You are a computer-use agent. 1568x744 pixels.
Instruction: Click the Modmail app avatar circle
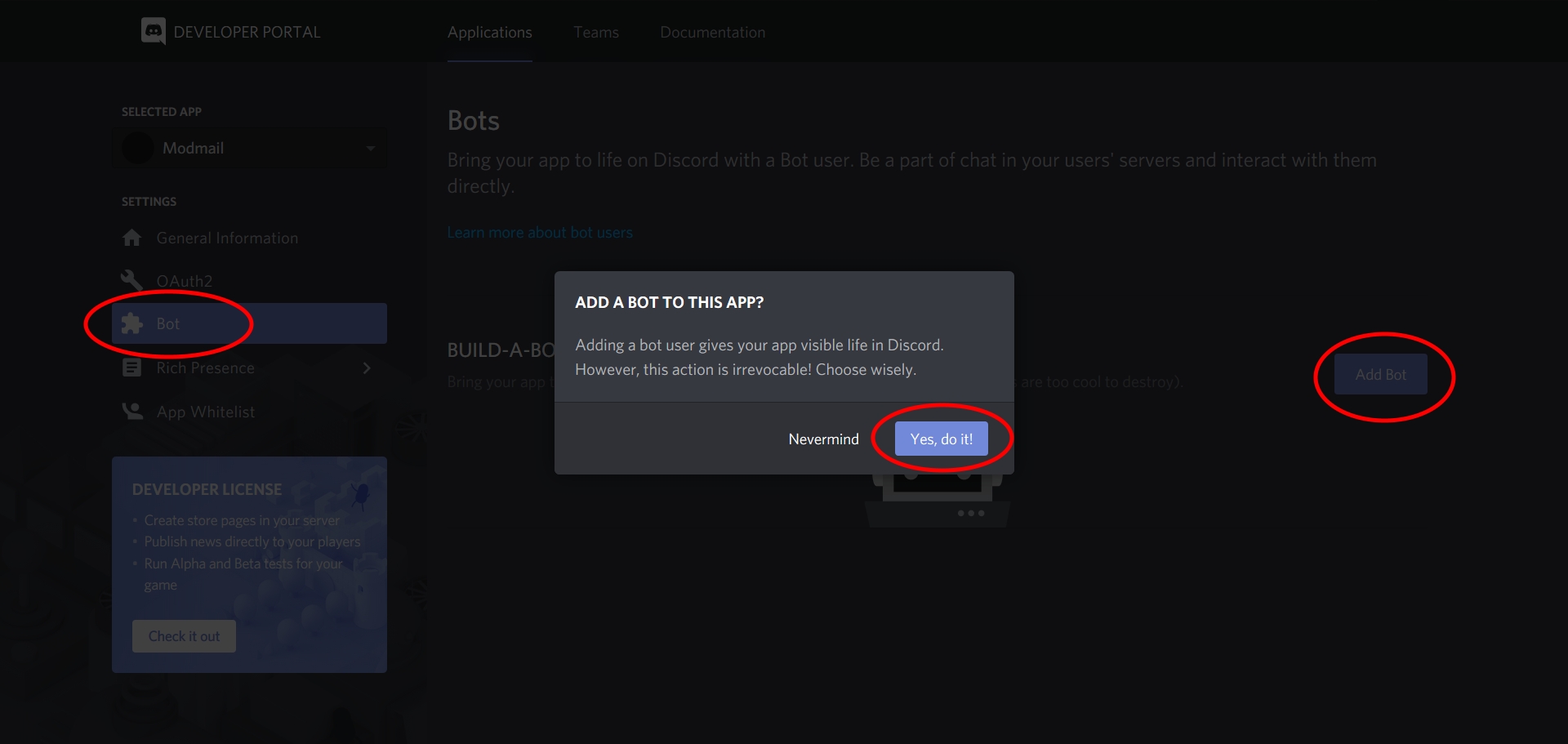[137, 148]
